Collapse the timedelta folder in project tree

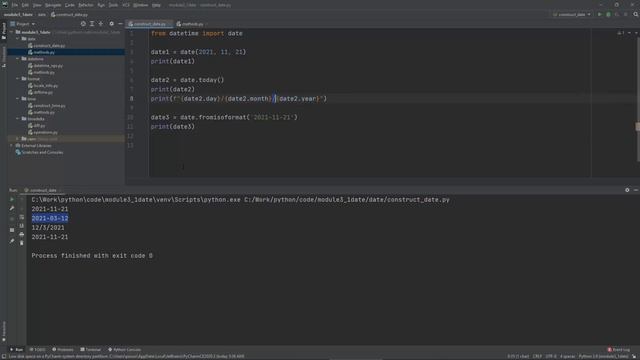click(x=18, y=119)
